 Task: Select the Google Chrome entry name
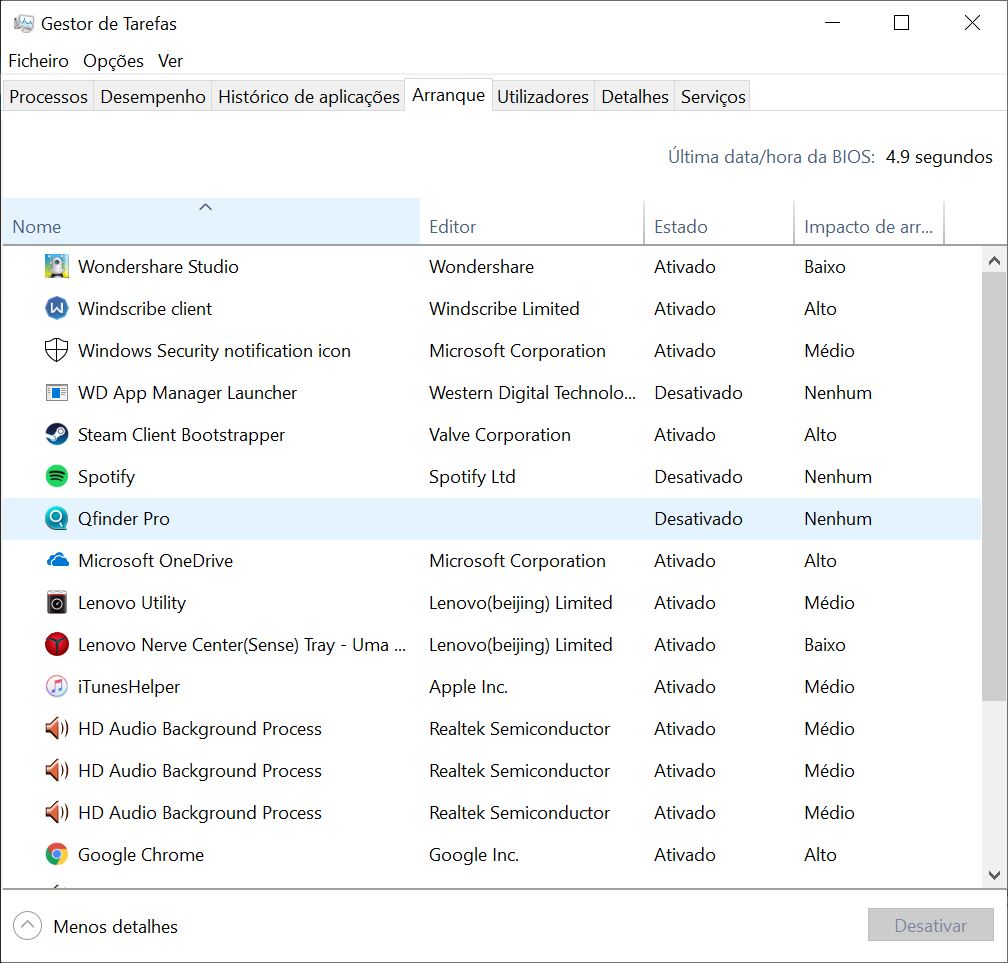click(141, 855)
